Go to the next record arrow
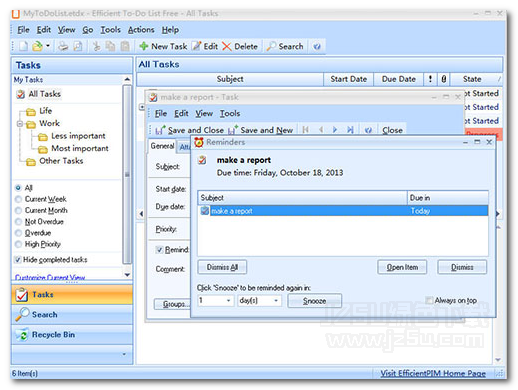Image resolution: width=518 pixels, height=390 pixels. tap(335, 130)
